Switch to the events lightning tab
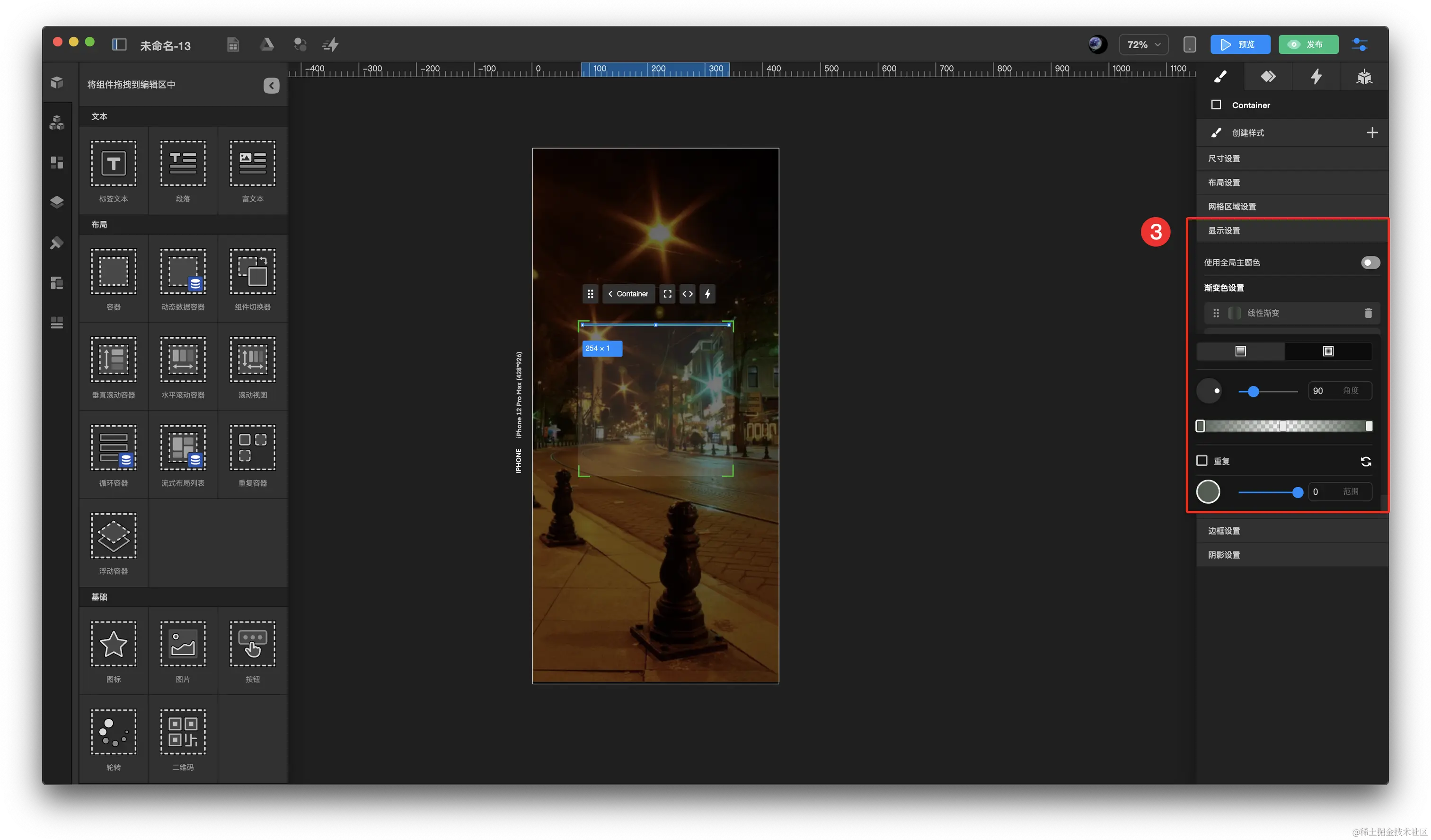 1316,77
